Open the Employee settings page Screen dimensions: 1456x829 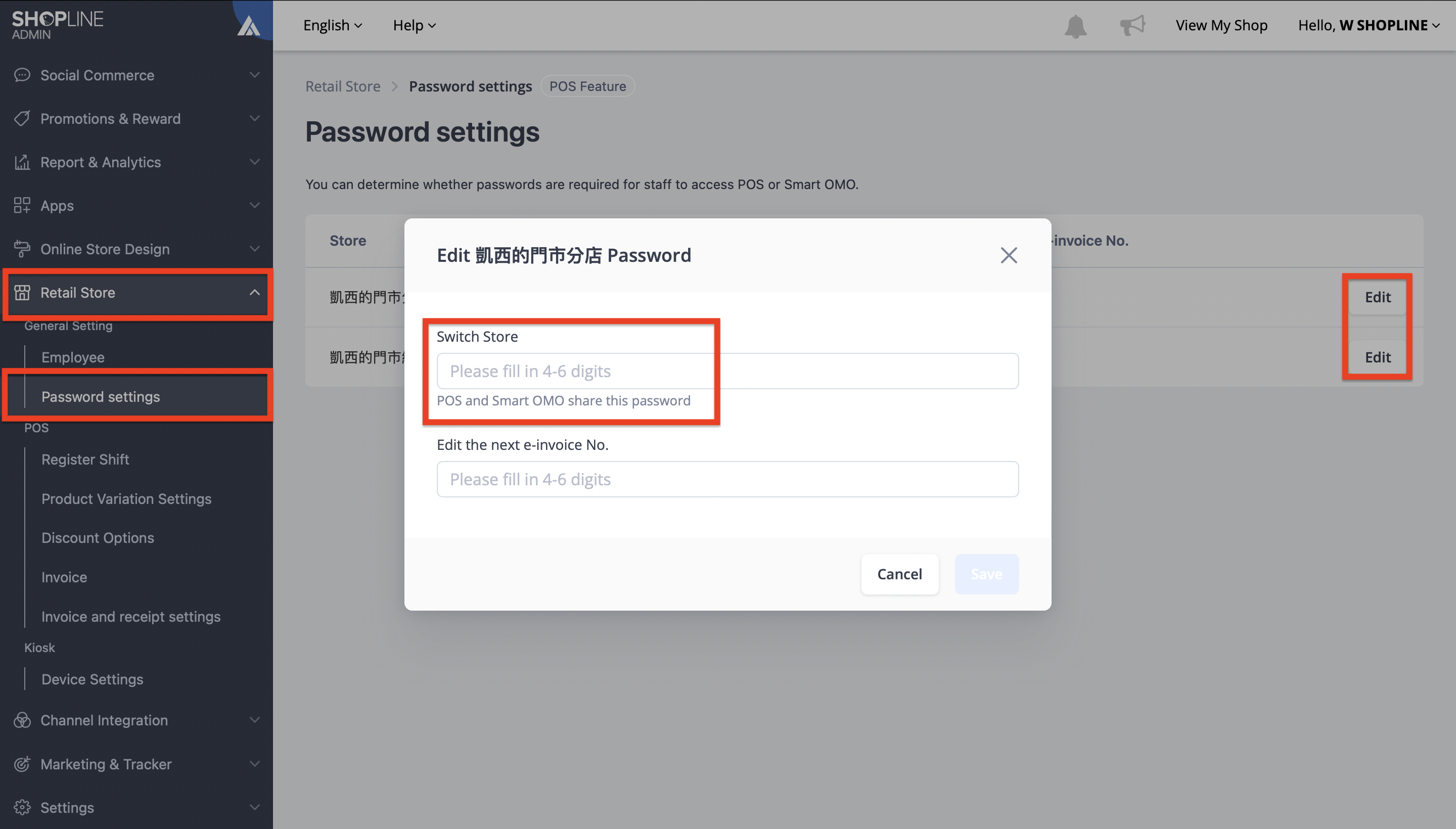[x=73, y=357]
